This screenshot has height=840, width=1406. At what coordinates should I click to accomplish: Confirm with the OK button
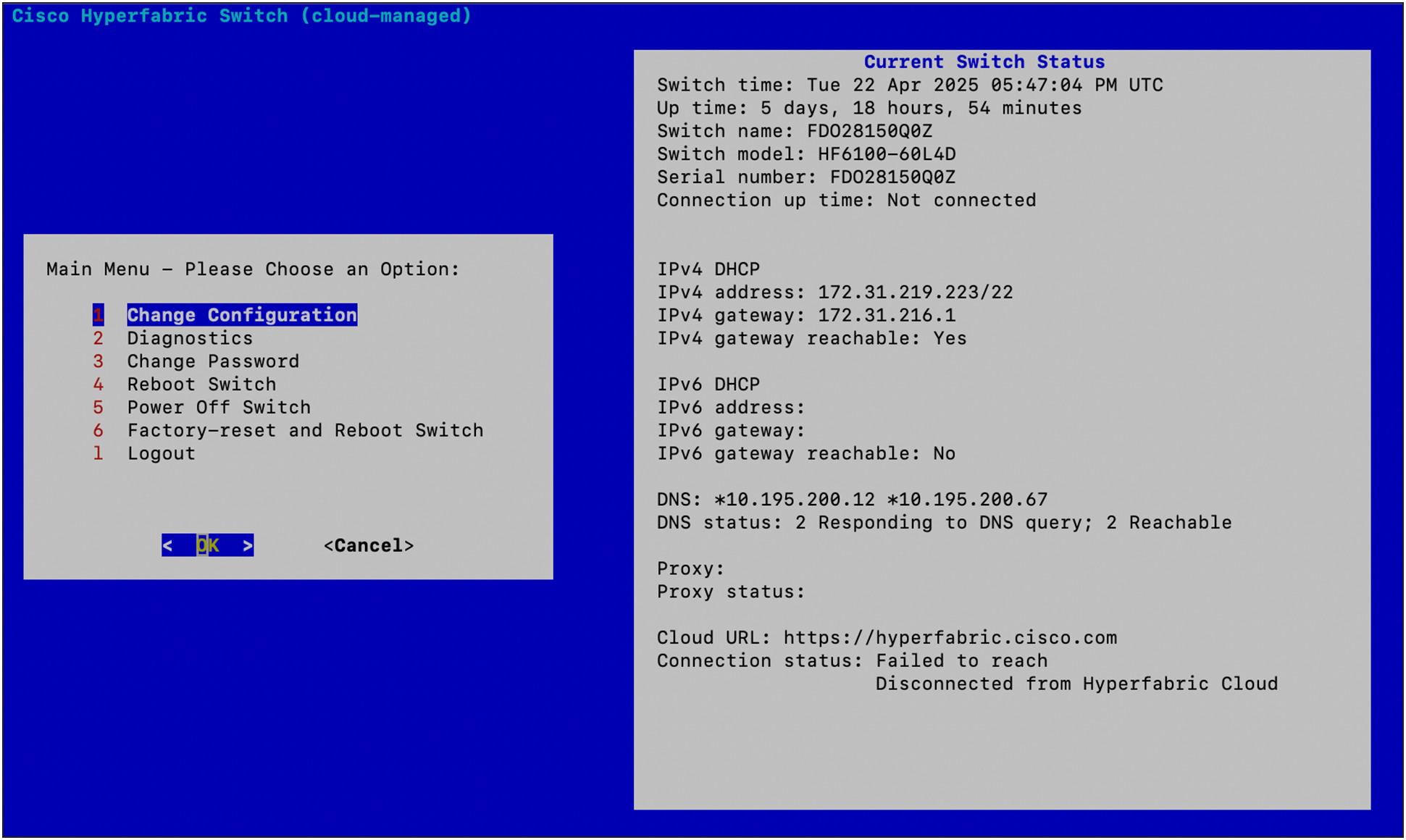(x=207, y=545)
